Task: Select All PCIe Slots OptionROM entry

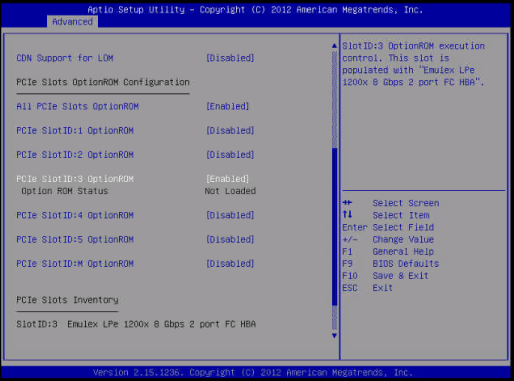Action: coord(78,106)
